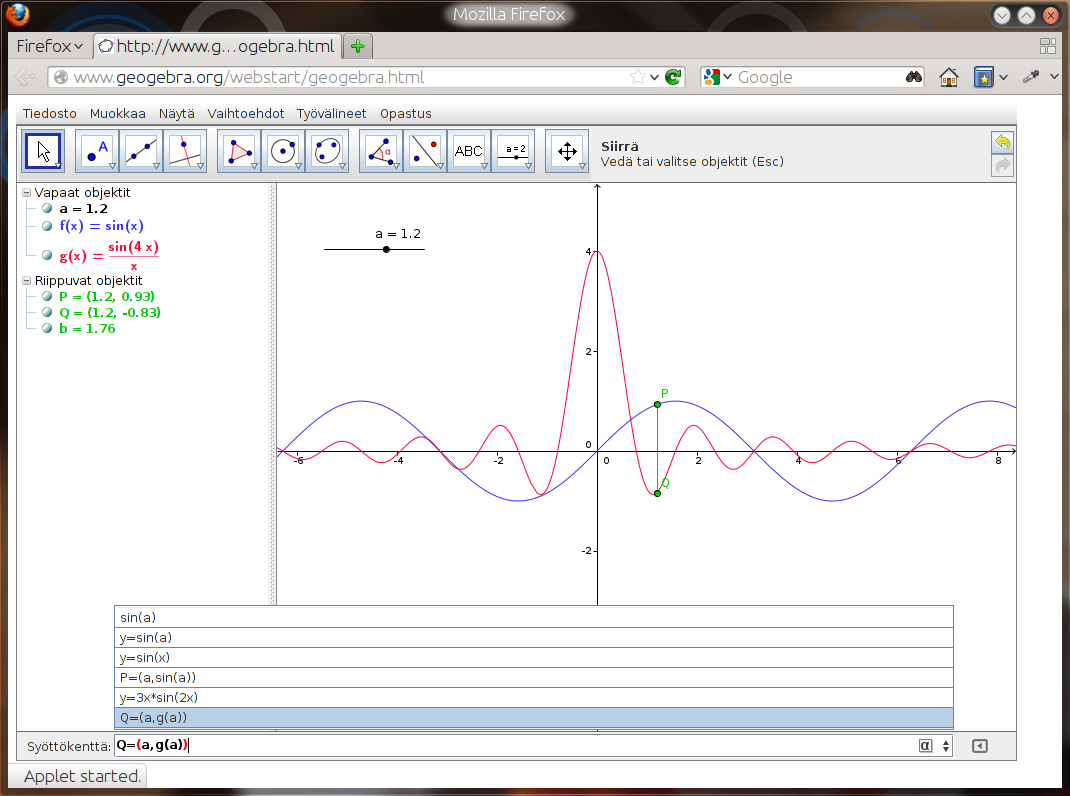Click the bookmarks star-folder icon

pos(983,77)
